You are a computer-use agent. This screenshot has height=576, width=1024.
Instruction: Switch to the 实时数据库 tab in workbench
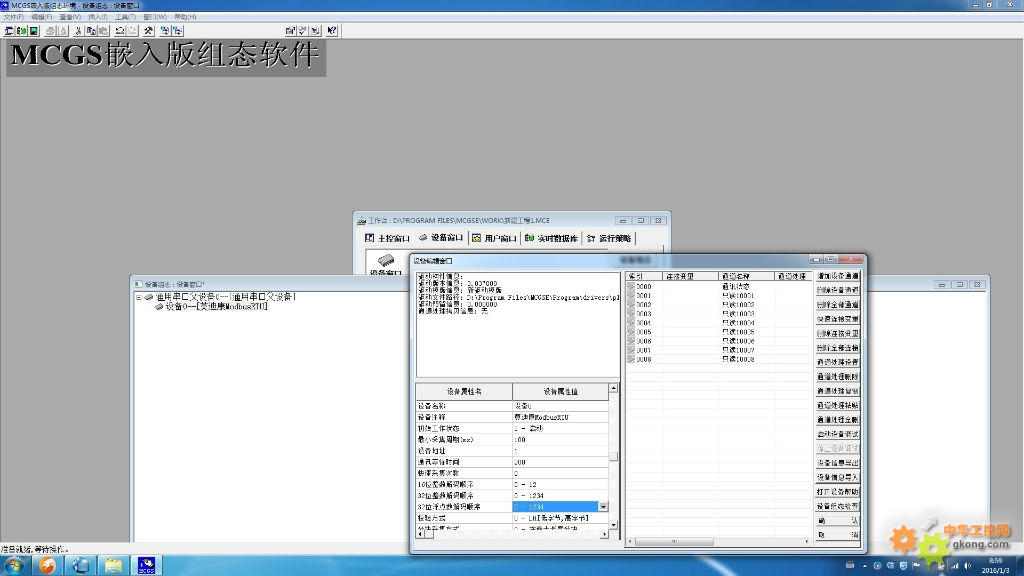pos(551,238)
